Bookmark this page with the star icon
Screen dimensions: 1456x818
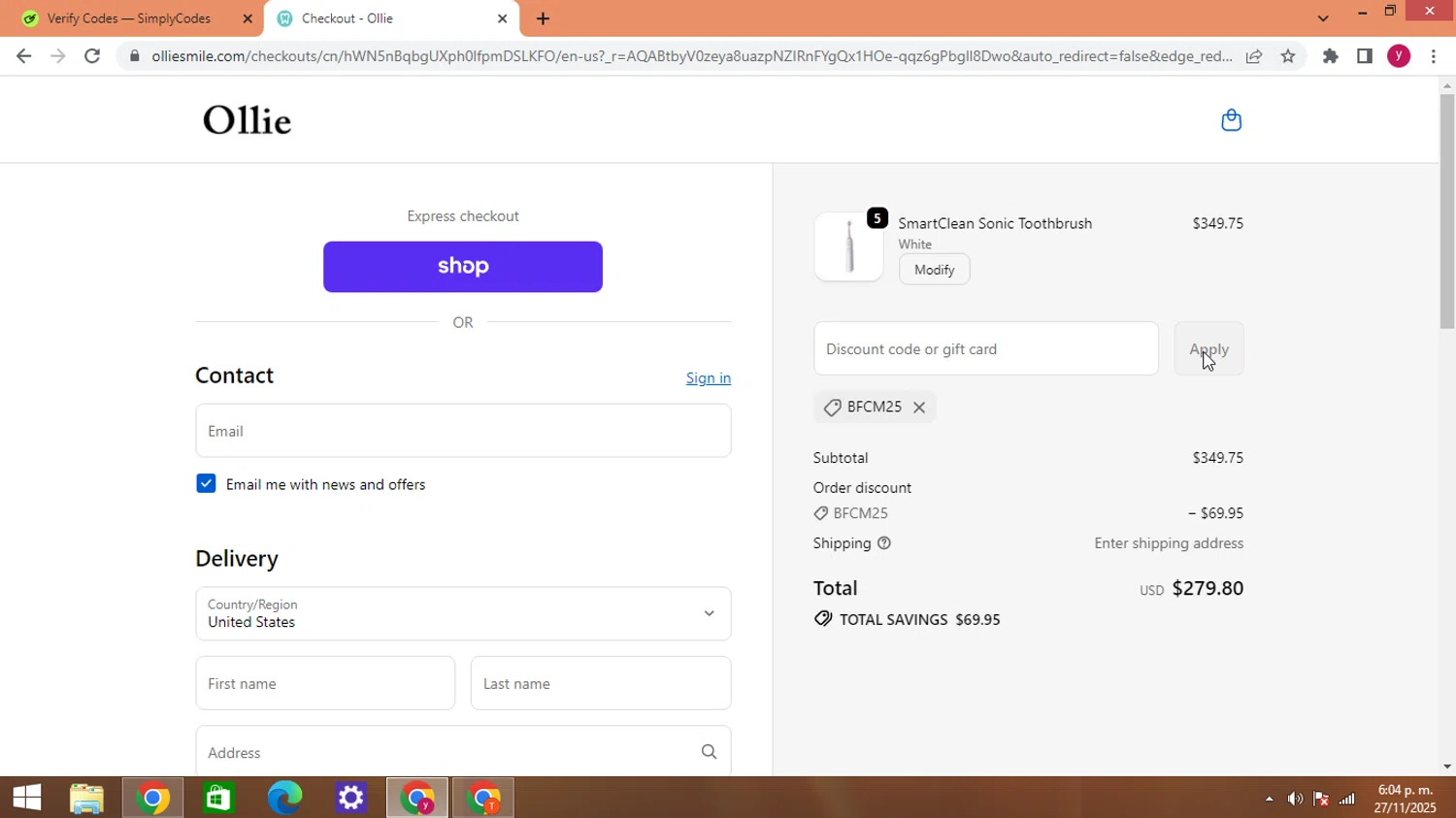1288,56
